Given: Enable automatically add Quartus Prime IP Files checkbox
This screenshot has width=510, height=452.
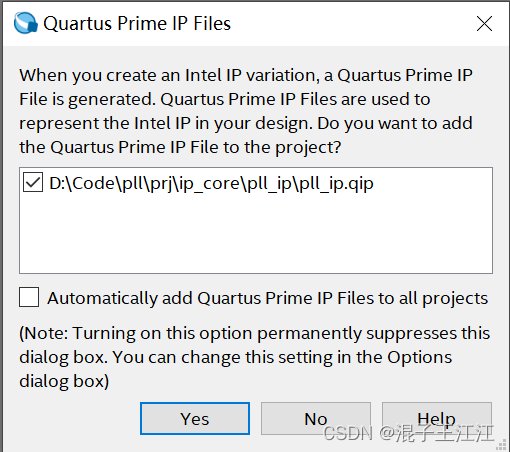Looking at the screenshot, I should coord(29,297).
